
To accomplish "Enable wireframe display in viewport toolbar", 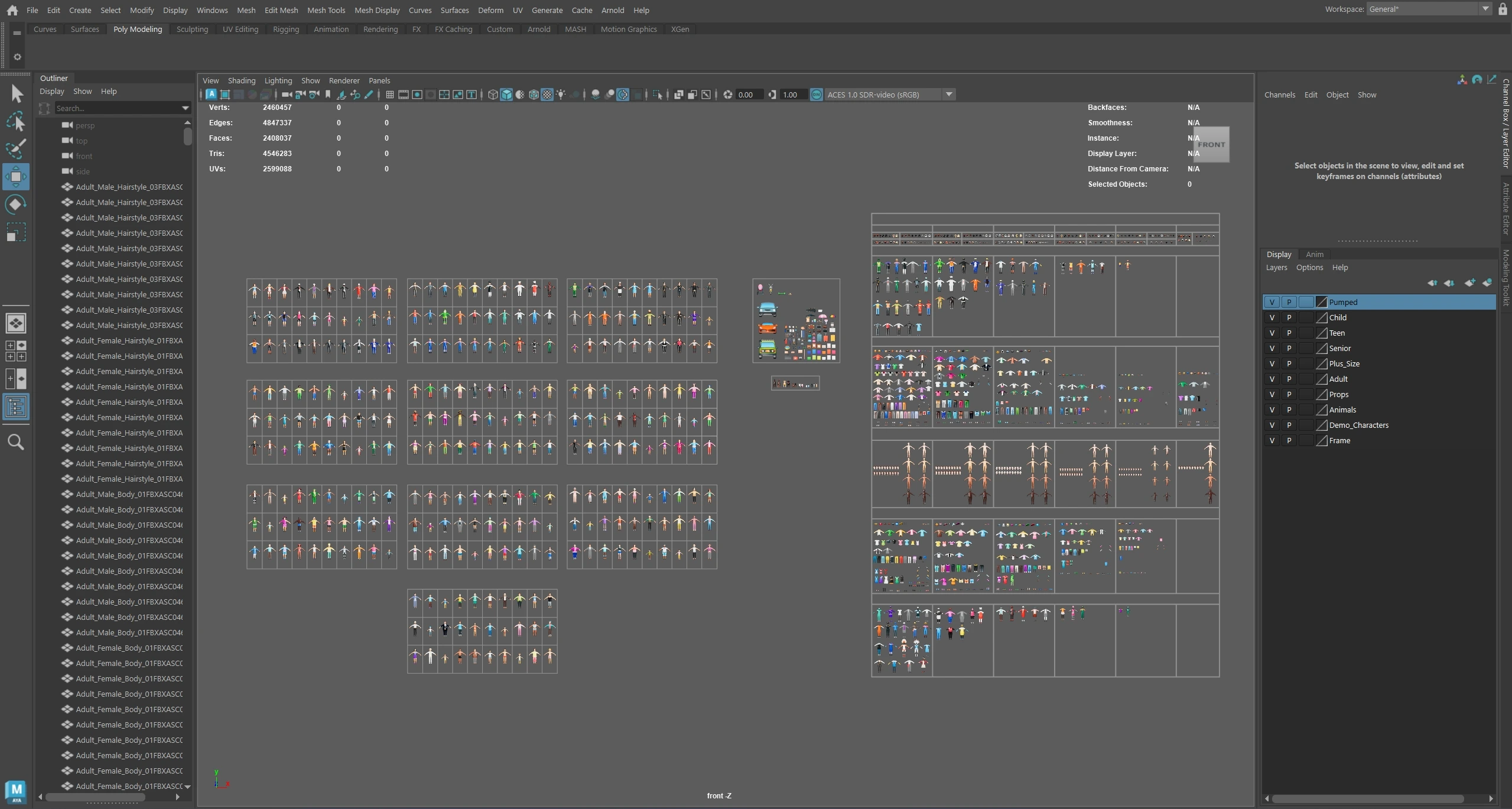I will [493, 95].
